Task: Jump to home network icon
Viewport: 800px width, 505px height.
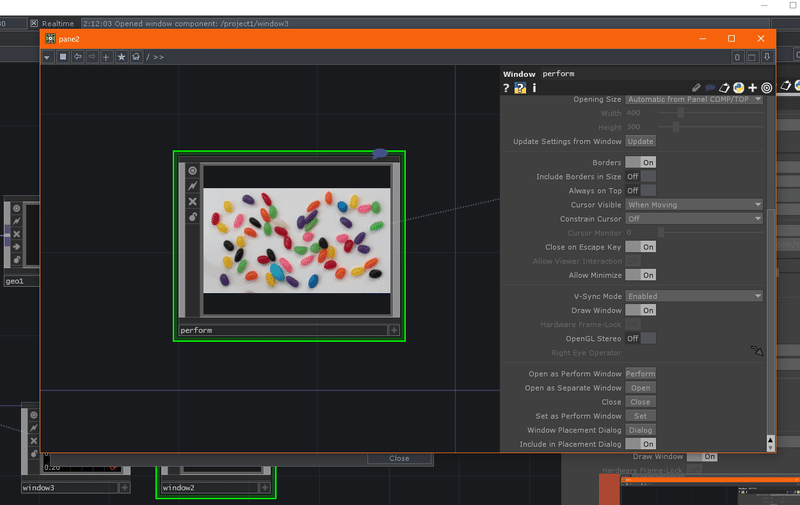Action: click(x=136, y=57)
